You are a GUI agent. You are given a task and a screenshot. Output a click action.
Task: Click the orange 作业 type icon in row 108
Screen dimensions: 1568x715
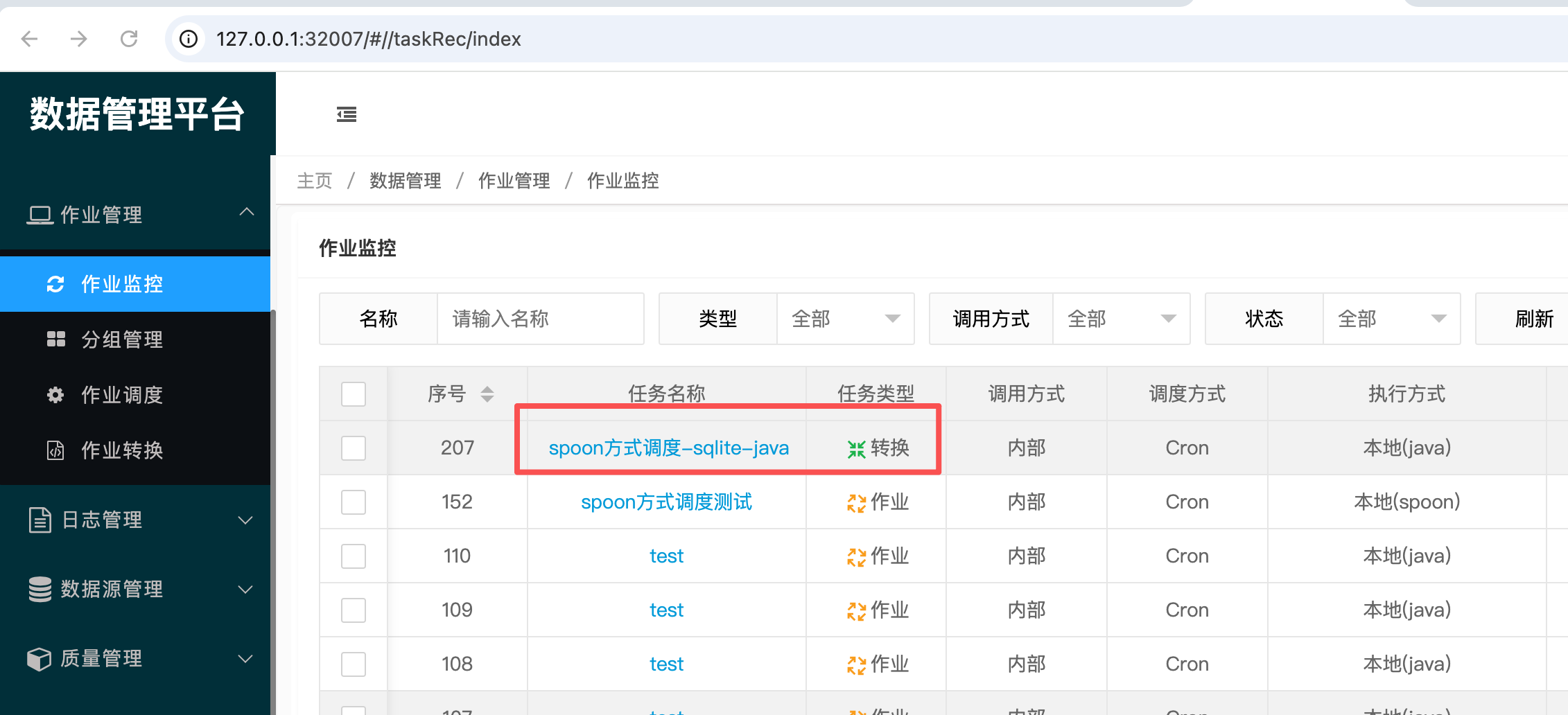856,665
